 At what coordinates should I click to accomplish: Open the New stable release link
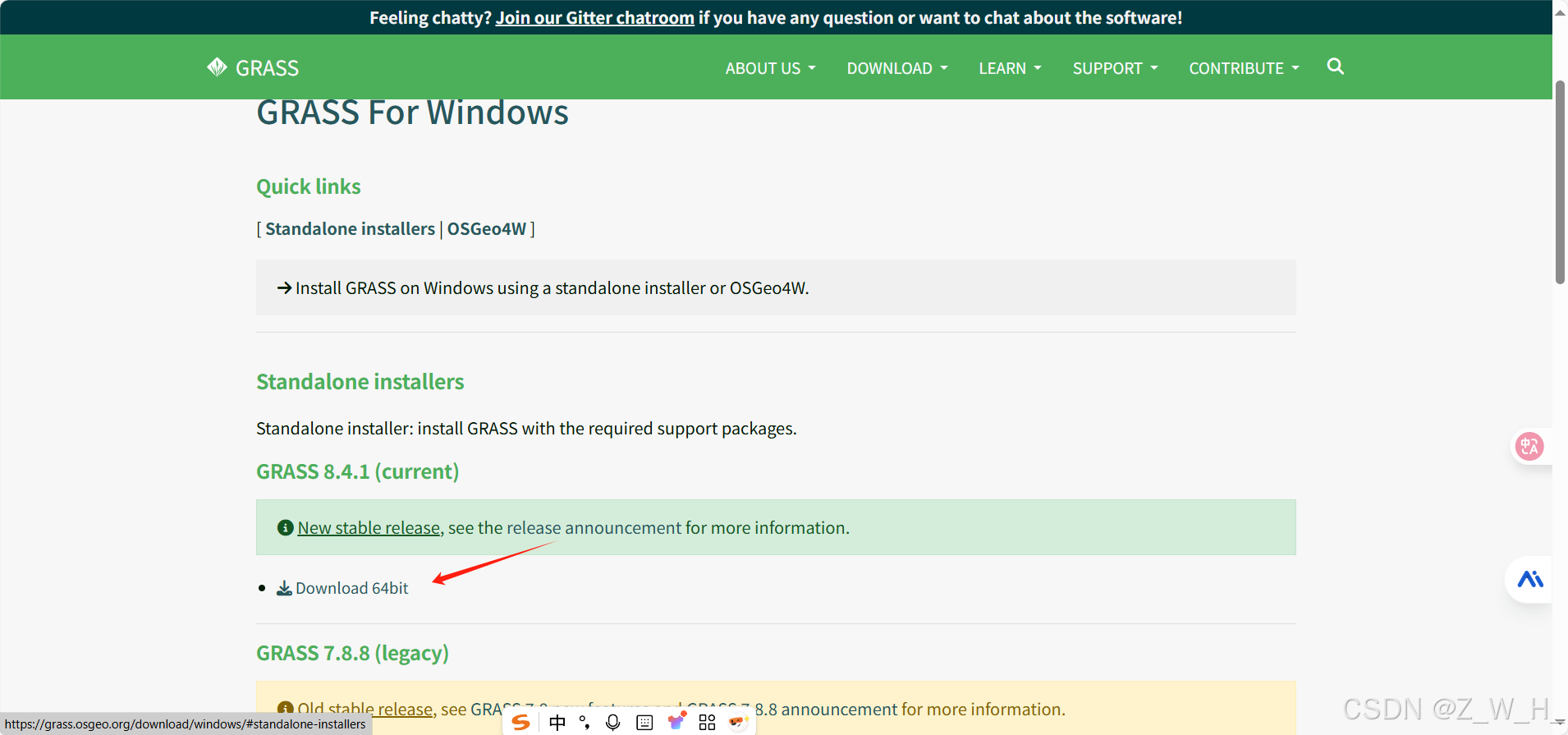[x=369, y=528]
